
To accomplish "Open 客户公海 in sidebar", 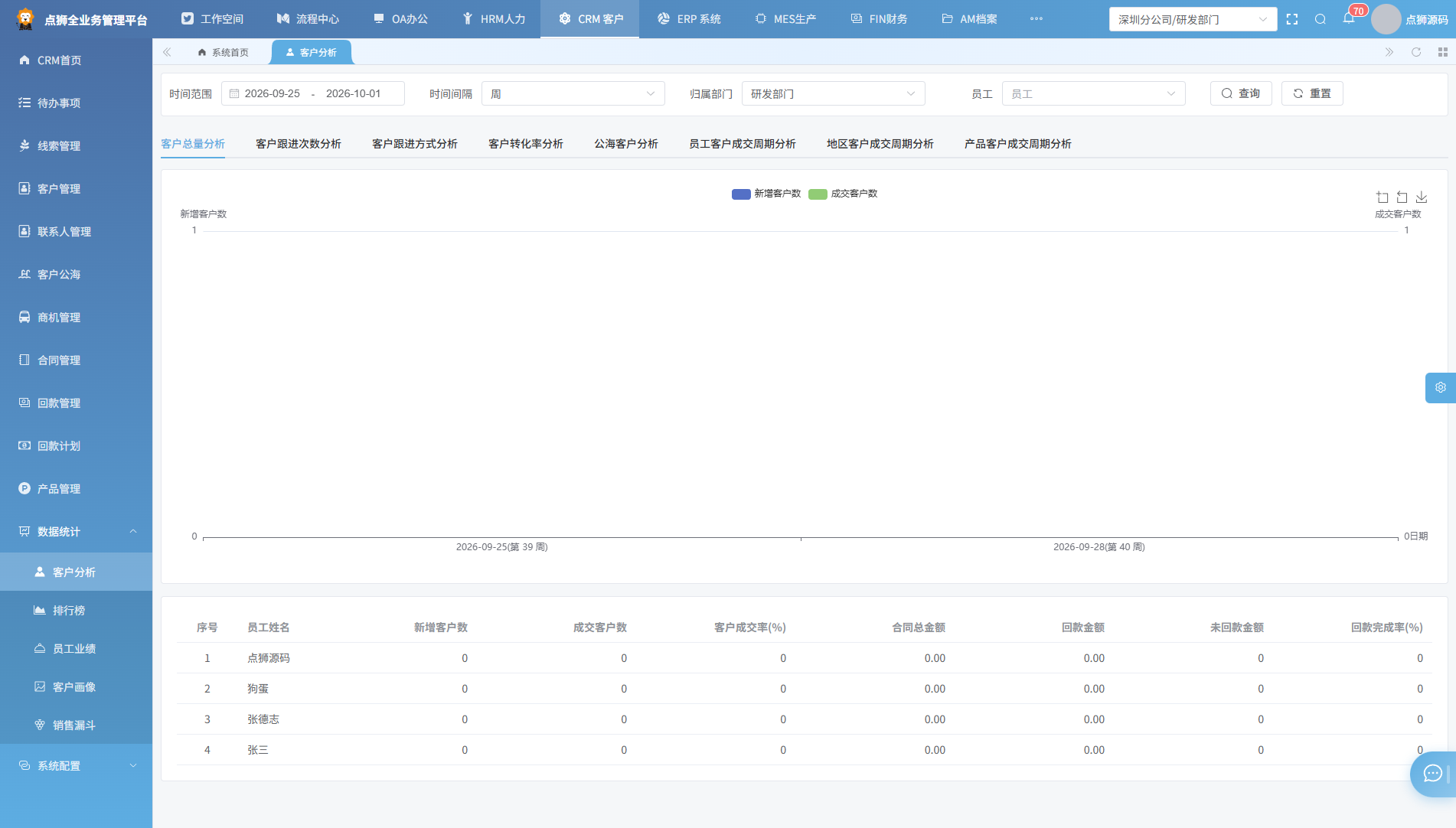I will [x=77, y=274].
